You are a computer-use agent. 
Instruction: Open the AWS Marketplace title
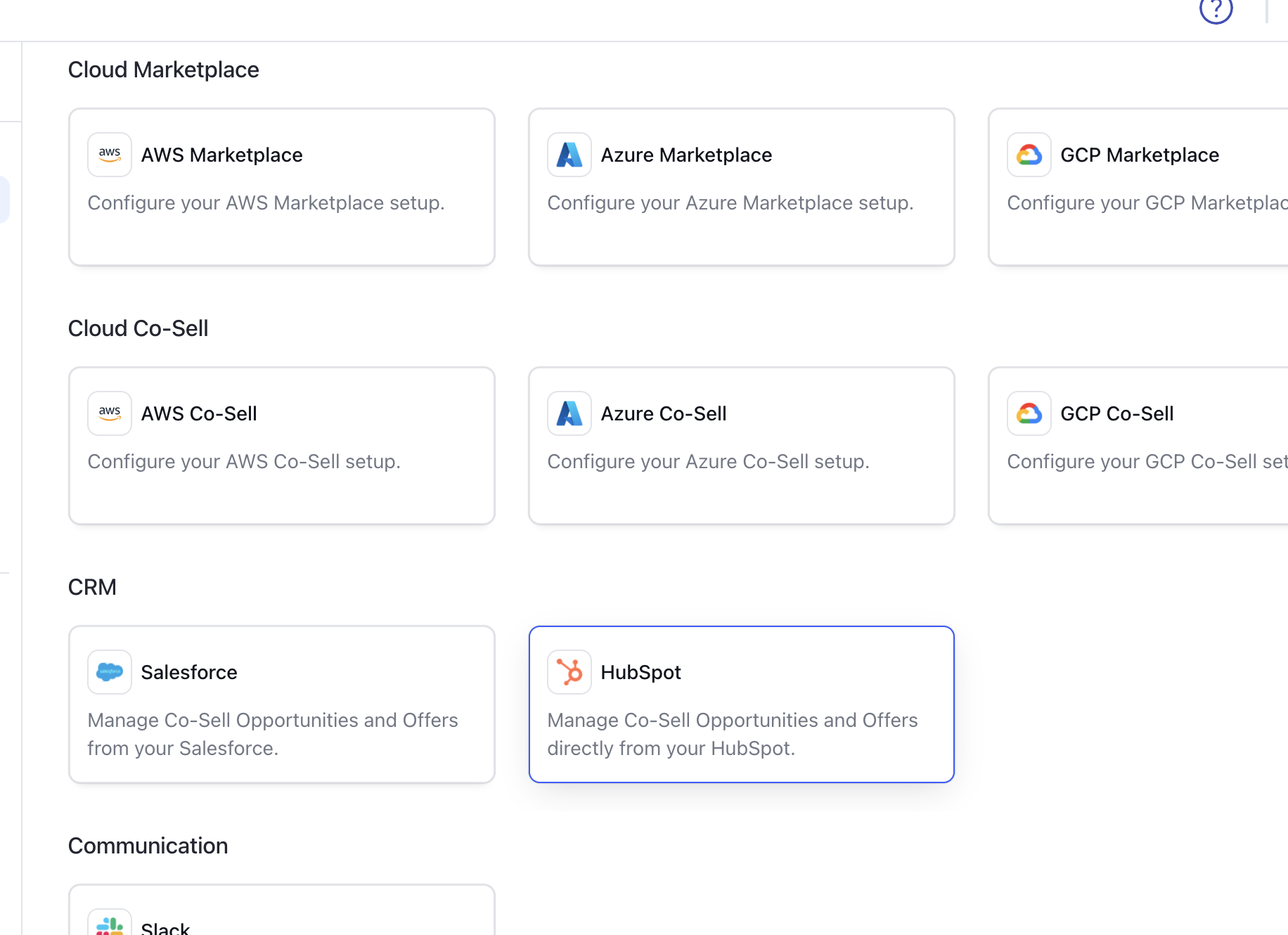click(x=222, y=155)
